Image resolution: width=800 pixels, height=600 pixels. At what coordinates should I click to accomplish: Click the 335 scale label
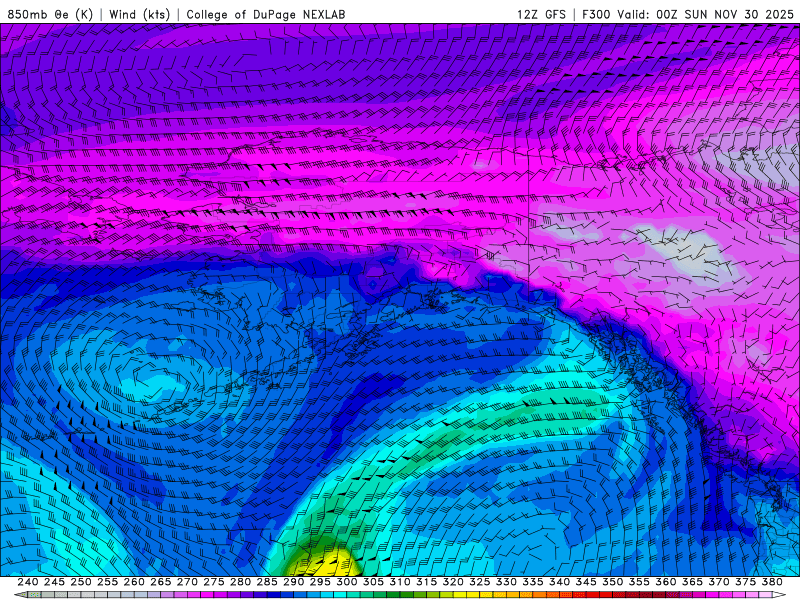point(533,582)
